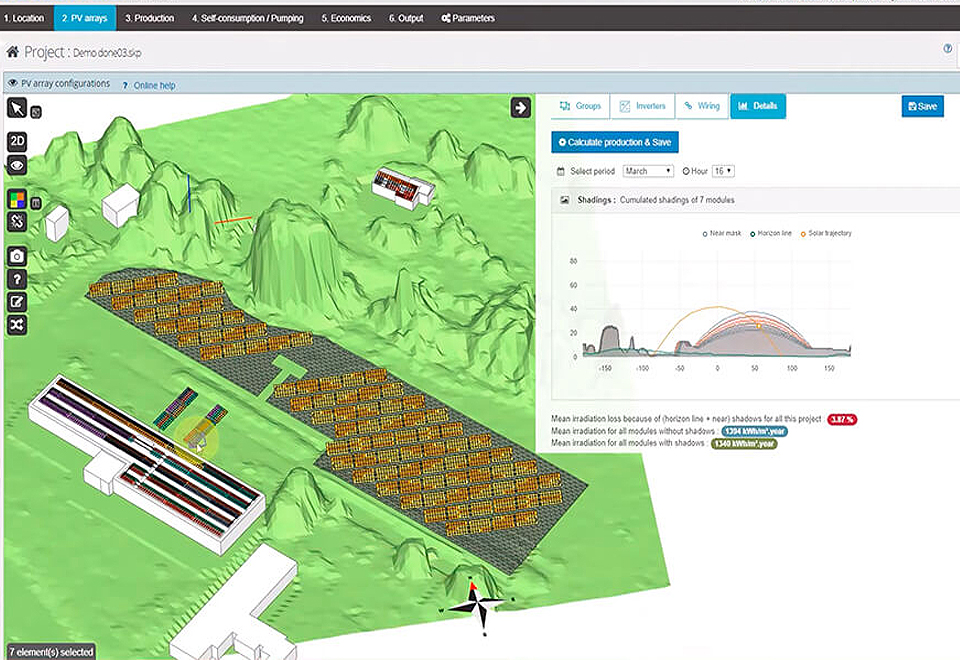Open the question mark help tool

tap(17, 279)
